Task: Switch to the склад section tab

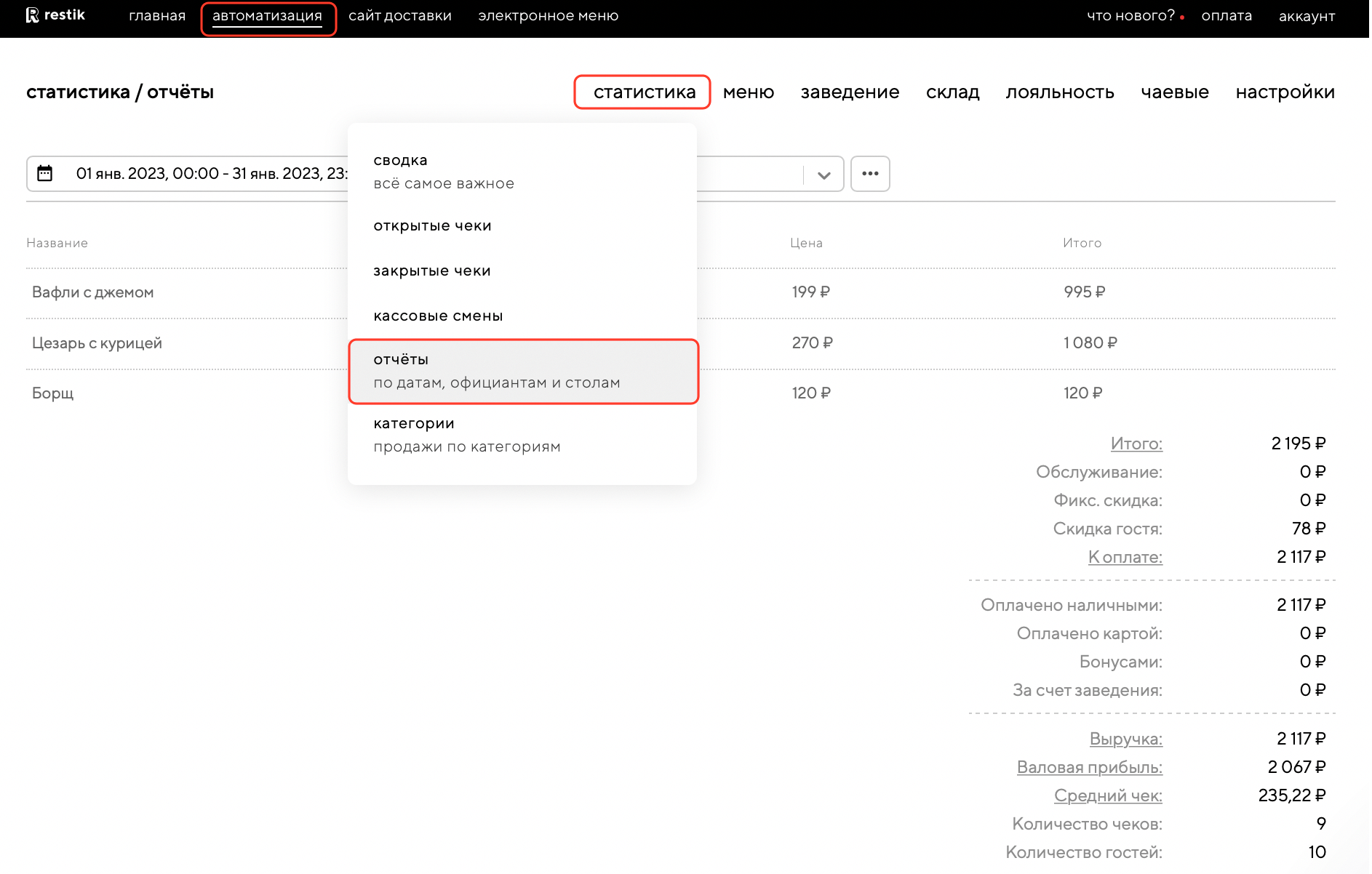Action: click(x=952, y=92)
